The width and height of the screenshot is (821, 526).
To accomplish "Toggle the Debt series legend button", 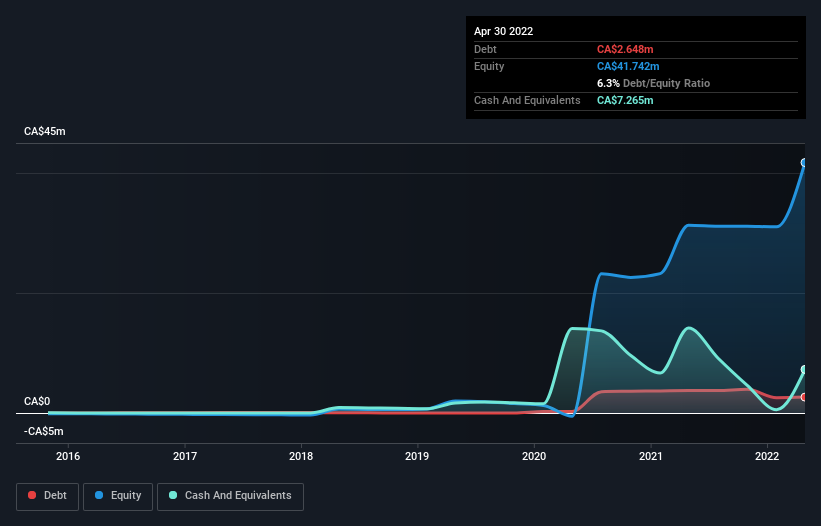I will coord(47,496).
